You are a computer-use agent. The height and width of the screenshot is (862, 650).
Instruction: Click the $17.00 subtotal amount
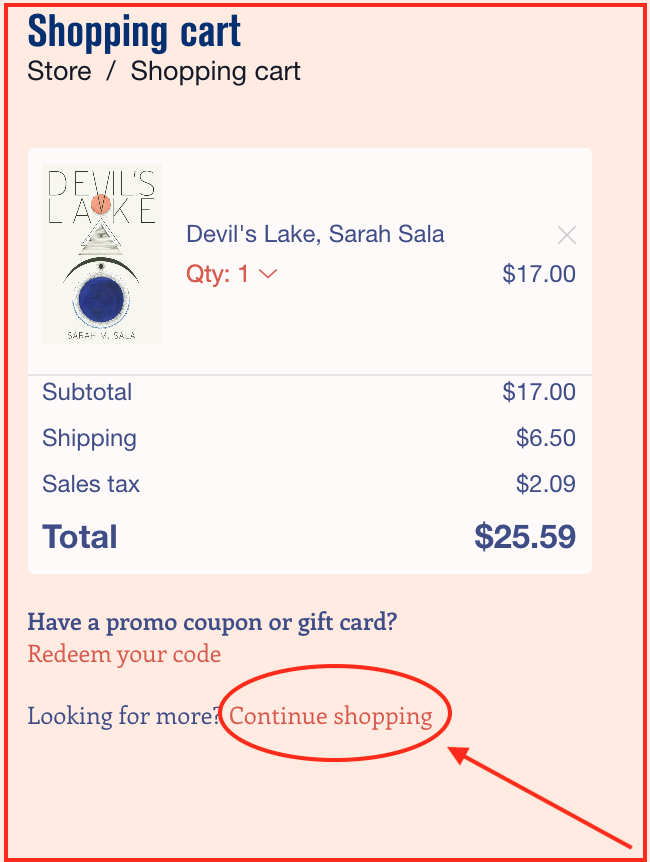coord(539,392)
